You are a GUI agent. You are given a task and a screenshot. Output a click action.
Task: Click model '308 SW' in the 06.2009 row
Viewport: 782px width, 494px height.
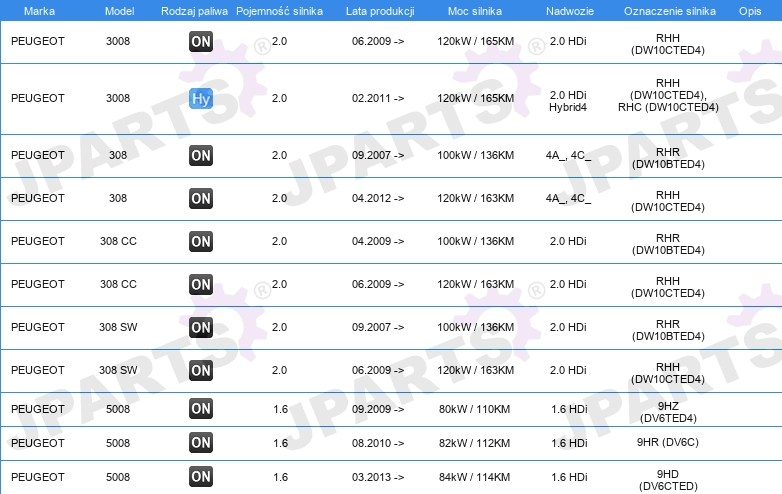pos(118,370)
